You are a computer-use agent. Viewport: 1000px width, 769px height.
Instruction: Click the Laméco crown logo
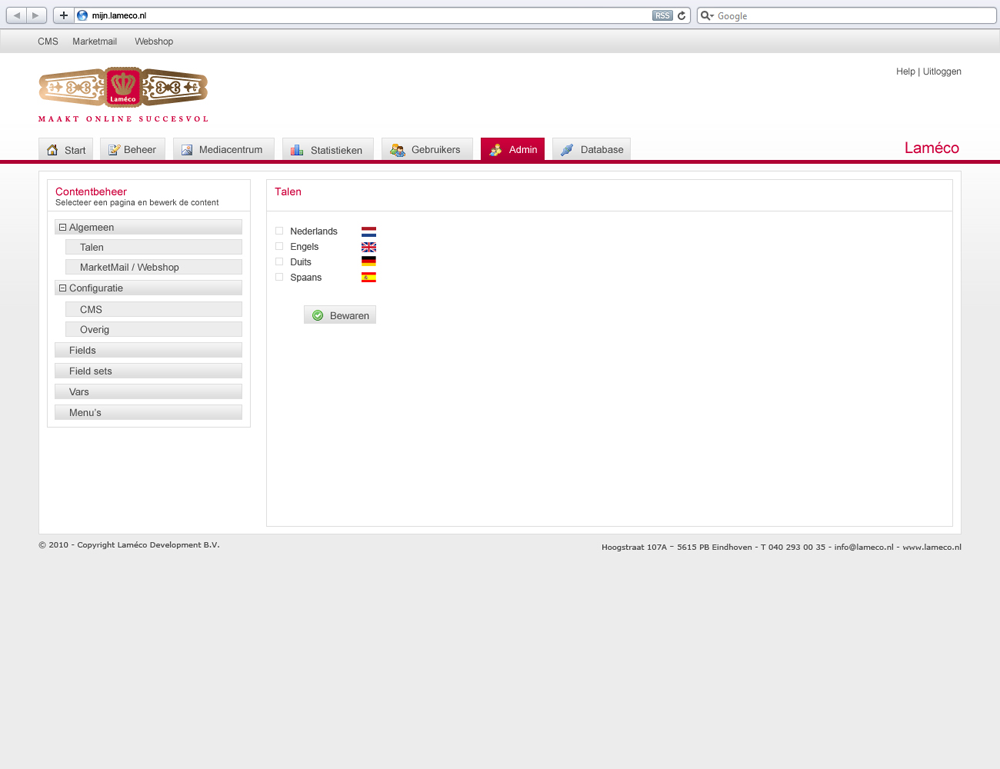point(123,88)
